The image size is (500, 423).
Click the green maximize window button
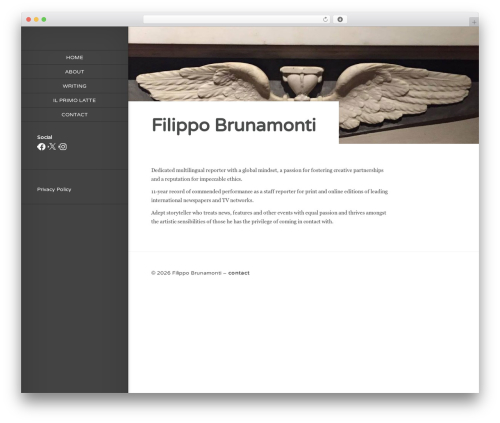click(x=44, y=20)
